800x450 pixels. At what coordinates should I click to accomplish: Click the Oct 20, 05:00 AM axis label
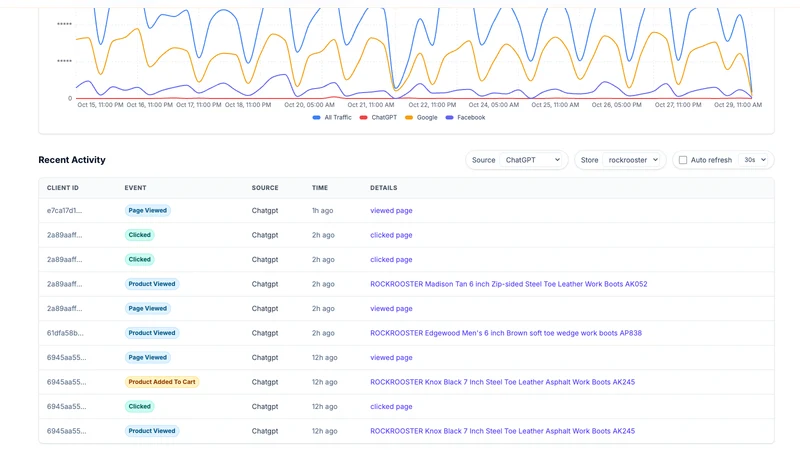click(x=309, y=105)
